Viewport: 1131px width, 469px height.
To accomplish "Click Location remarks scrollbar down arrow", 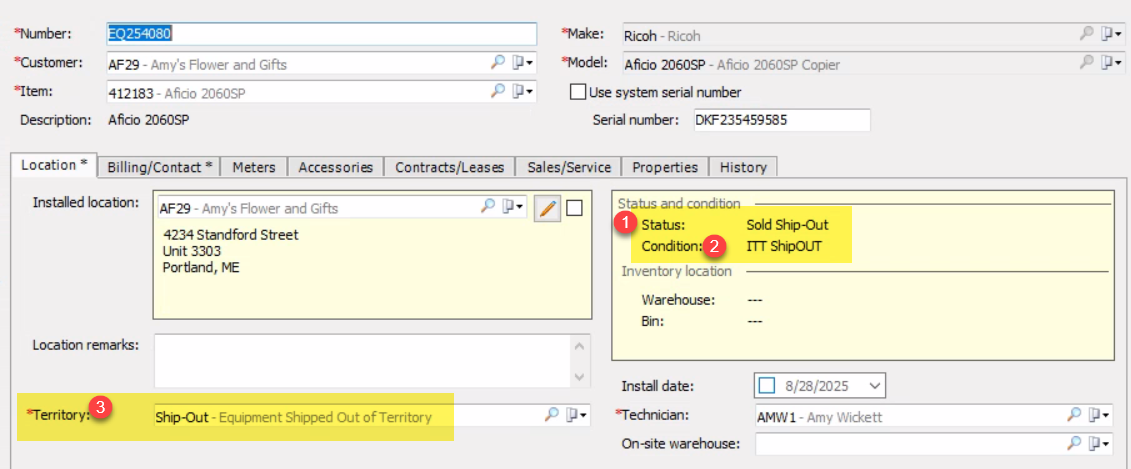I will pos(580,377).
